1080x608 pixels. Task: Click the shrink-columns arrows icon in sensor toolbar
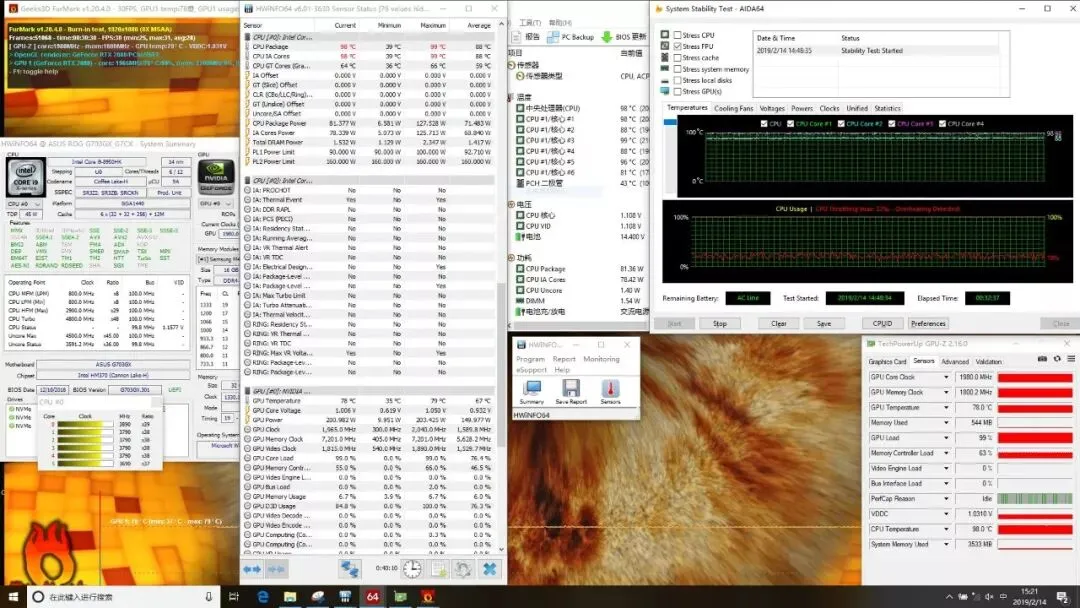coord(277,569)
